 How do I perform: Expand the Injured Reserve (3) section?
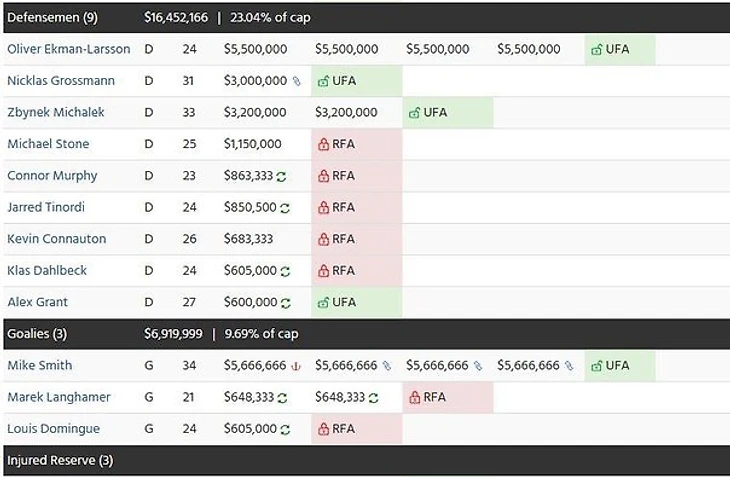60,461
